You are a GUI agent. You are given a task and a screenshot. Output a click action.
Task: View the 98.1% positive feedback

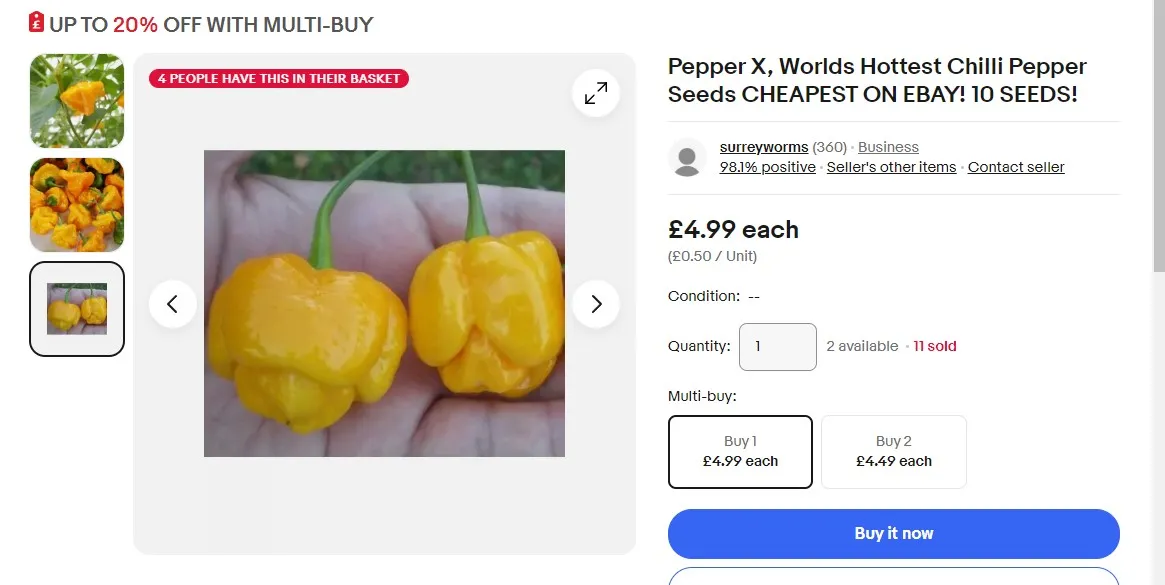(767, 167)
